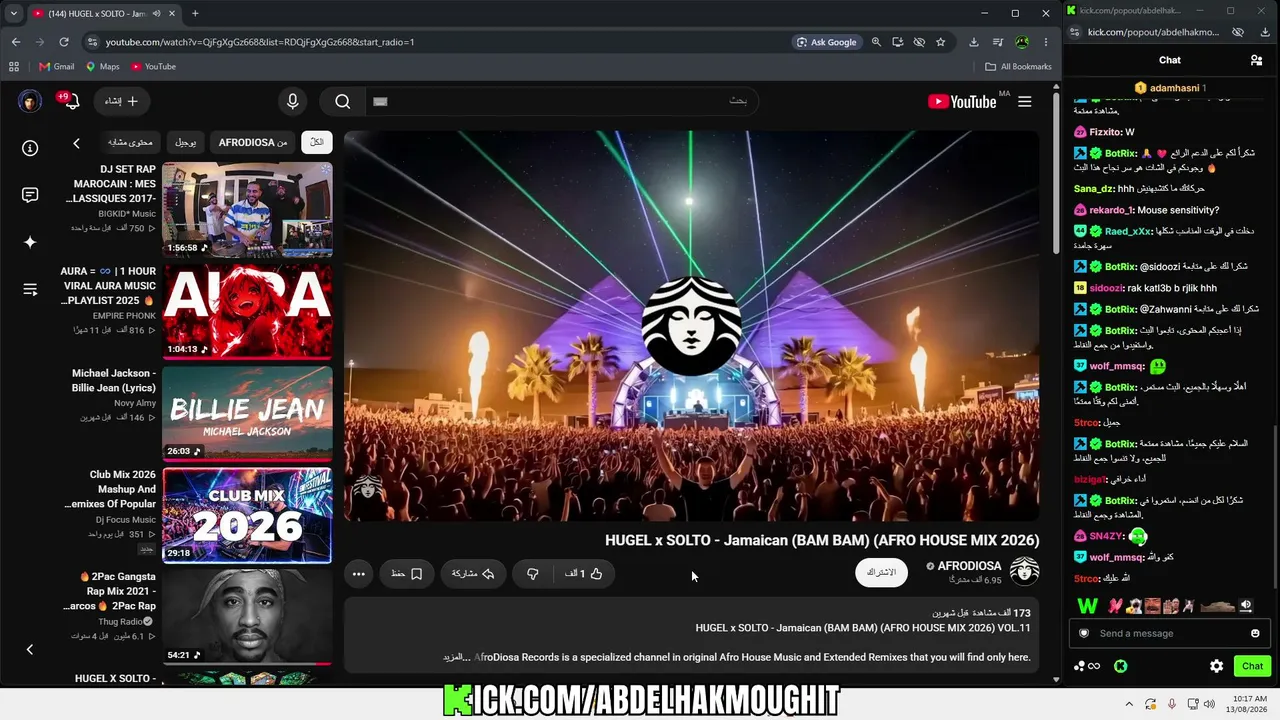The width and height of the screenshot is (1280, 720).
Task: Open Chrome site information icon
Action: [92, 42]
